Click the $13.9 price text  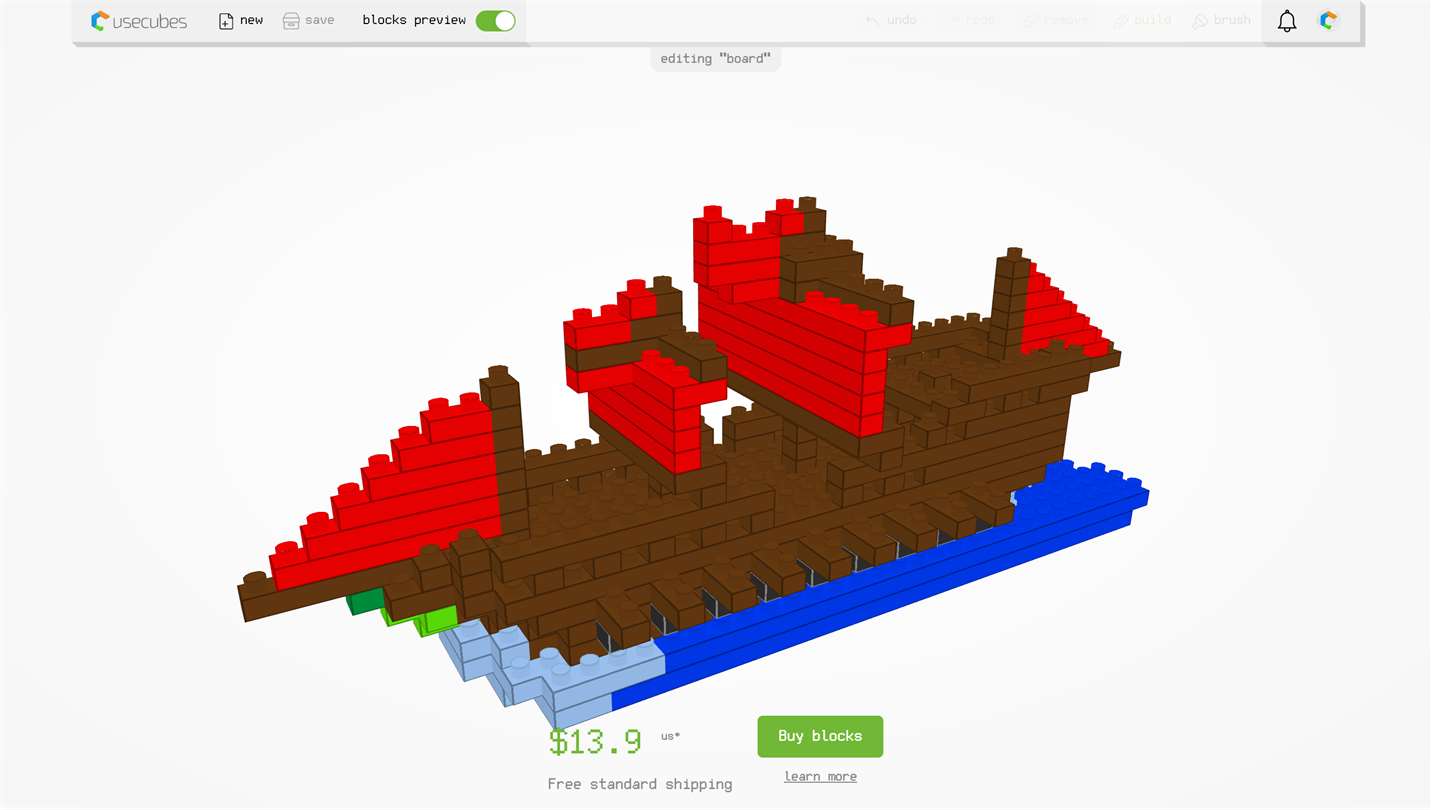[595, 741]
